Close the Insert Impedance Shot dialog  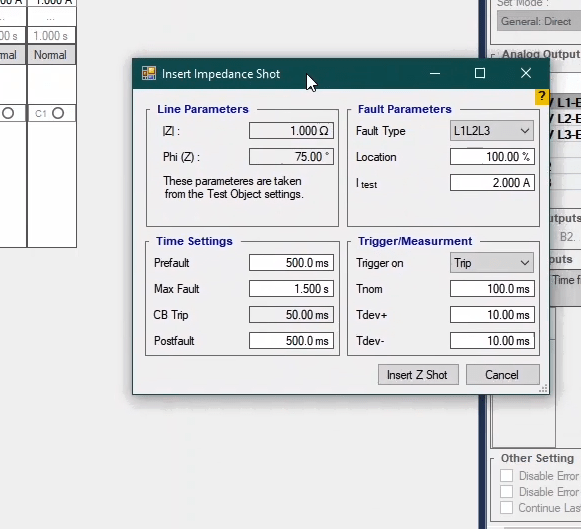click(526, 73)
